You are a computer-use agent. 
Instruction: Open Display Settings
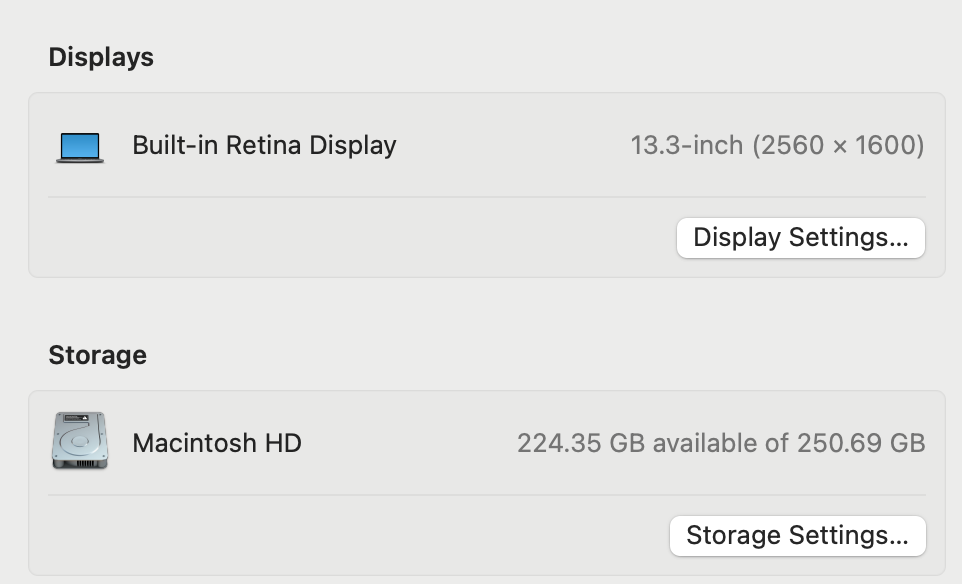pos(800,237)
